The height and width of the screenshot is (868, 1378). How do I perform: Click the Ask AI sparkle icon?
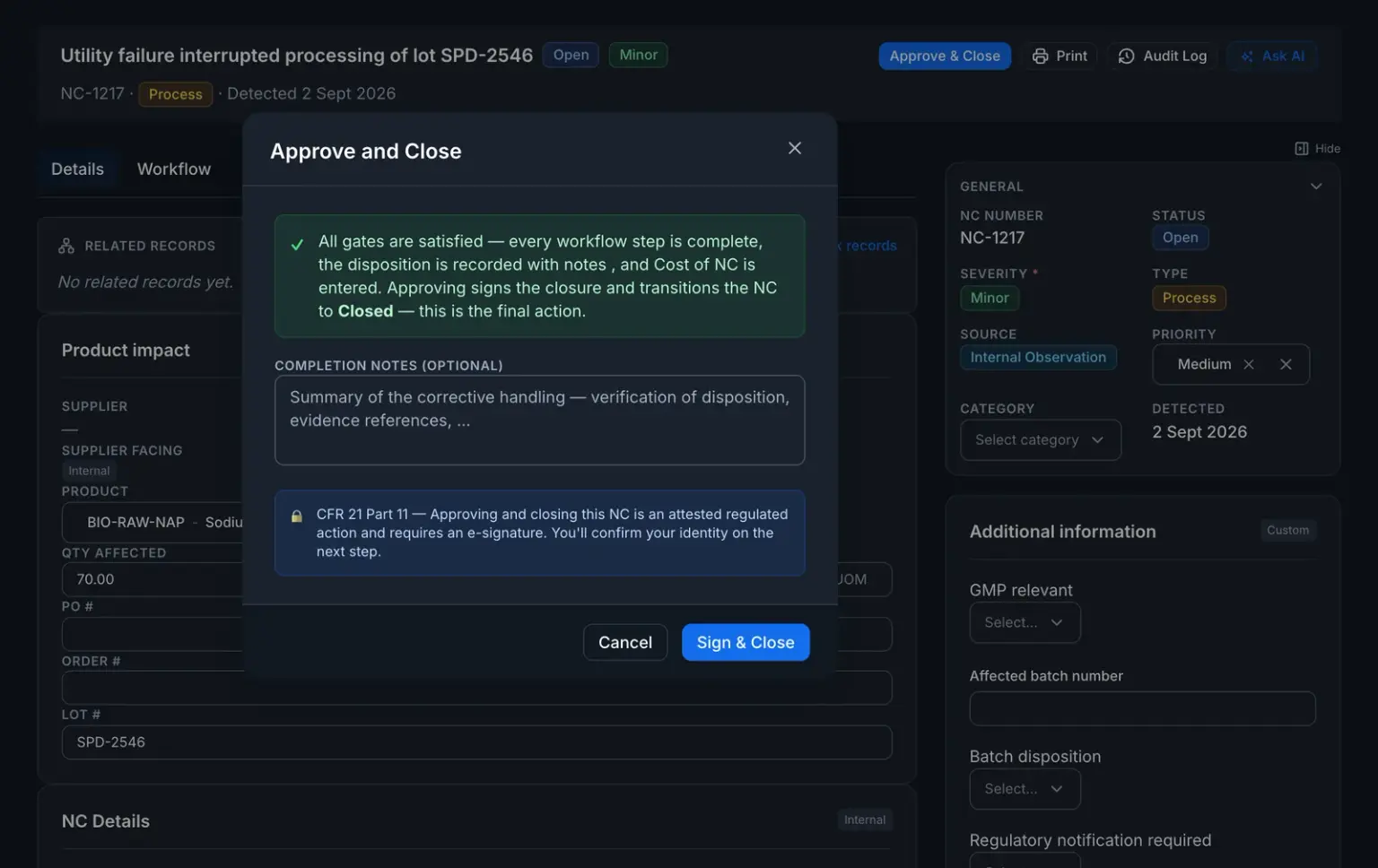click(x=1246, y=56)
